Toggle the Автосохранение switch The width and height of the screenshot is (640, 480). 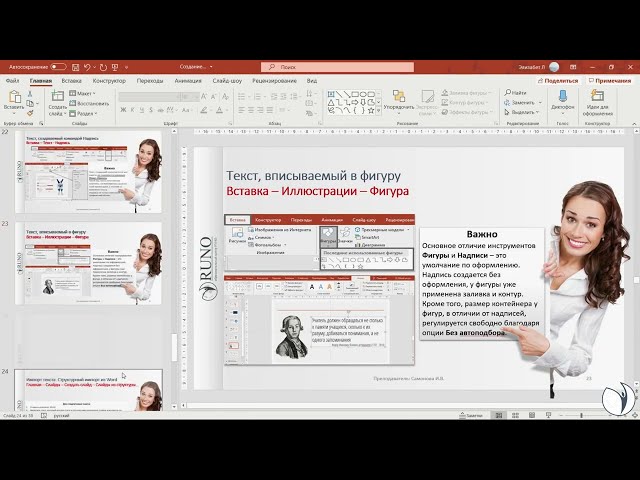click(x=58, y=67)
